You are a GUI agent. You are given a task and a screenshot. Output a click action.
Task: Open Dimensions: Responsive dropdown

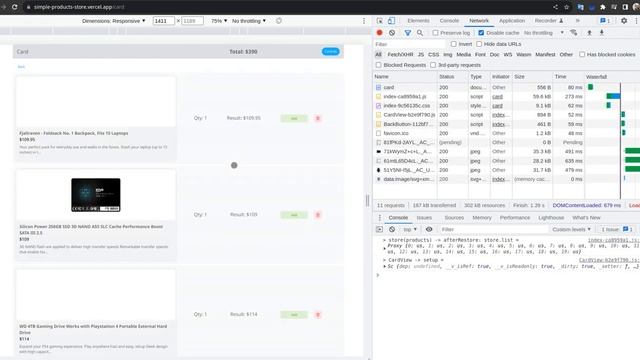[x=113, y=21]
